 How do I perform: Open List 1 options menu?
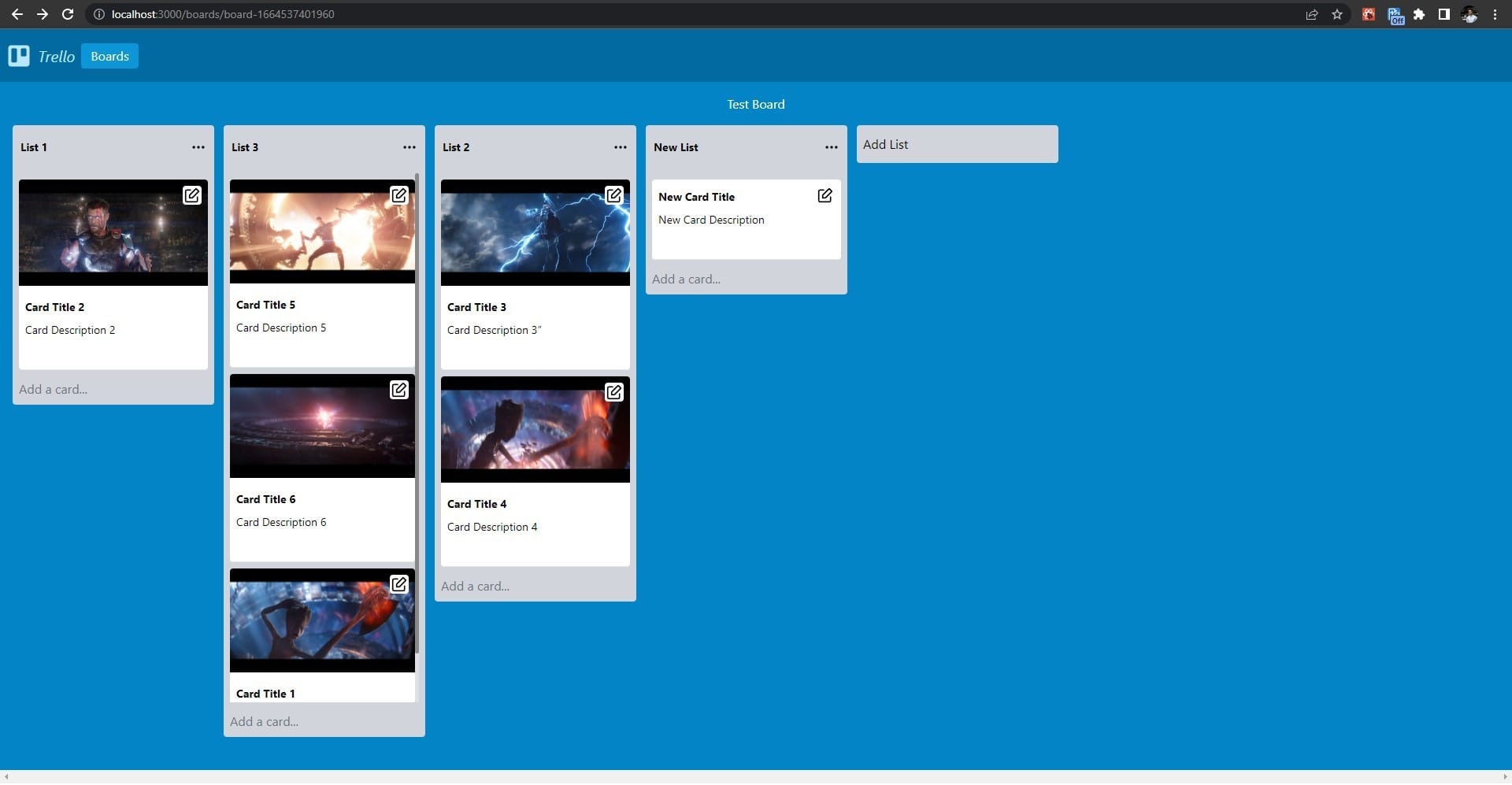[x=198, y=147]
